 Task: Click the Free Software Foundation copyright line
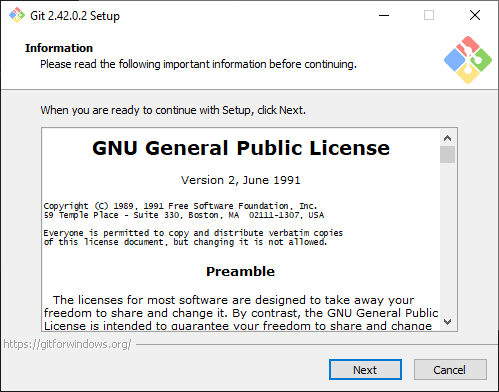(180, 206)
